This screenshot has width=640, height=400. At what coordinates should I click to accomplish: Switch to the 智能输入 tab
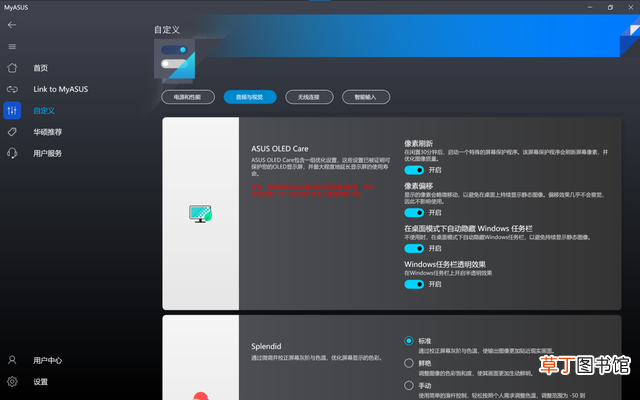point(366,97)
